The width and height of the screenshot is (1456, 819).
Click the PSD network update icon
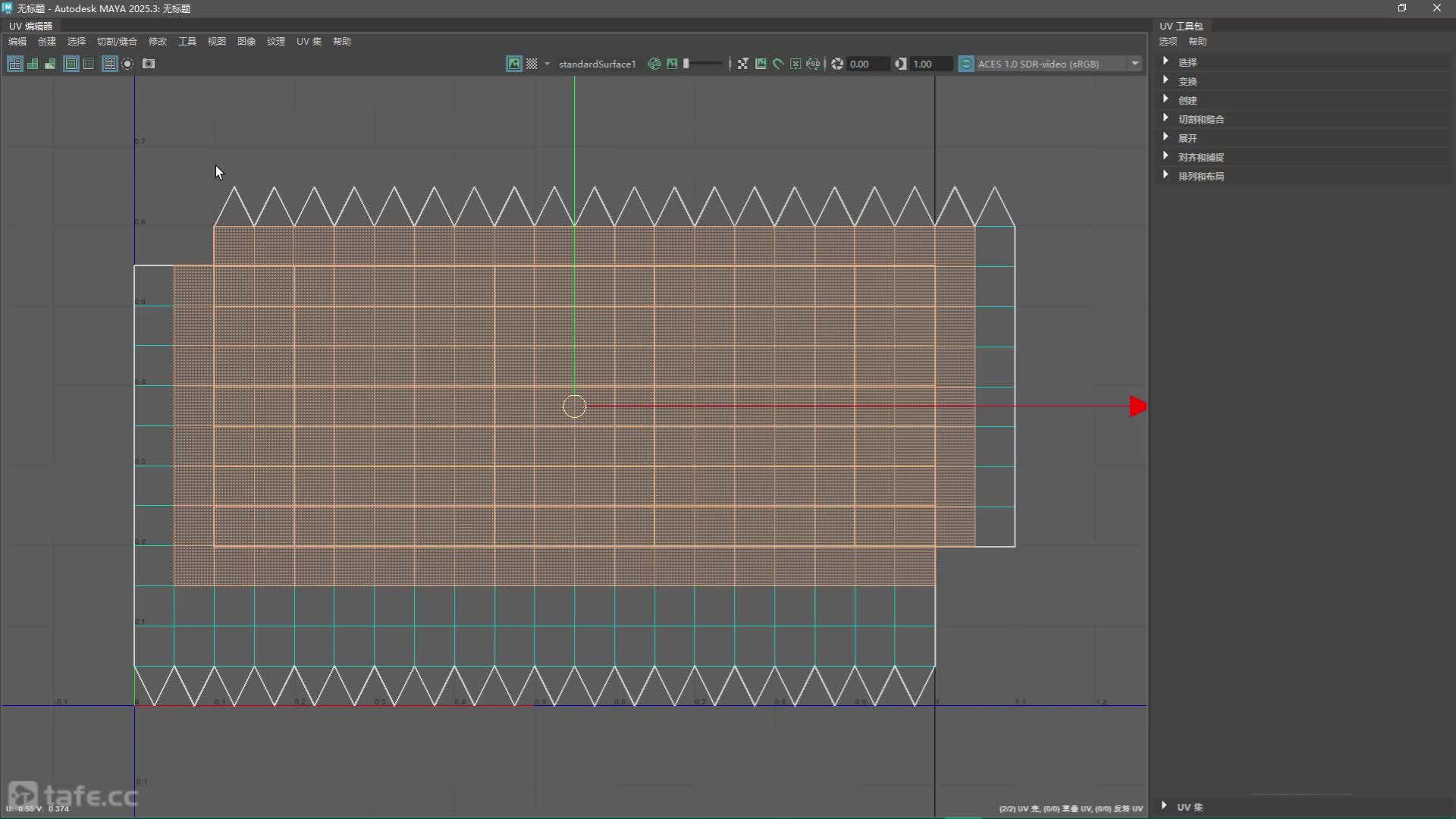coord(813,64)
